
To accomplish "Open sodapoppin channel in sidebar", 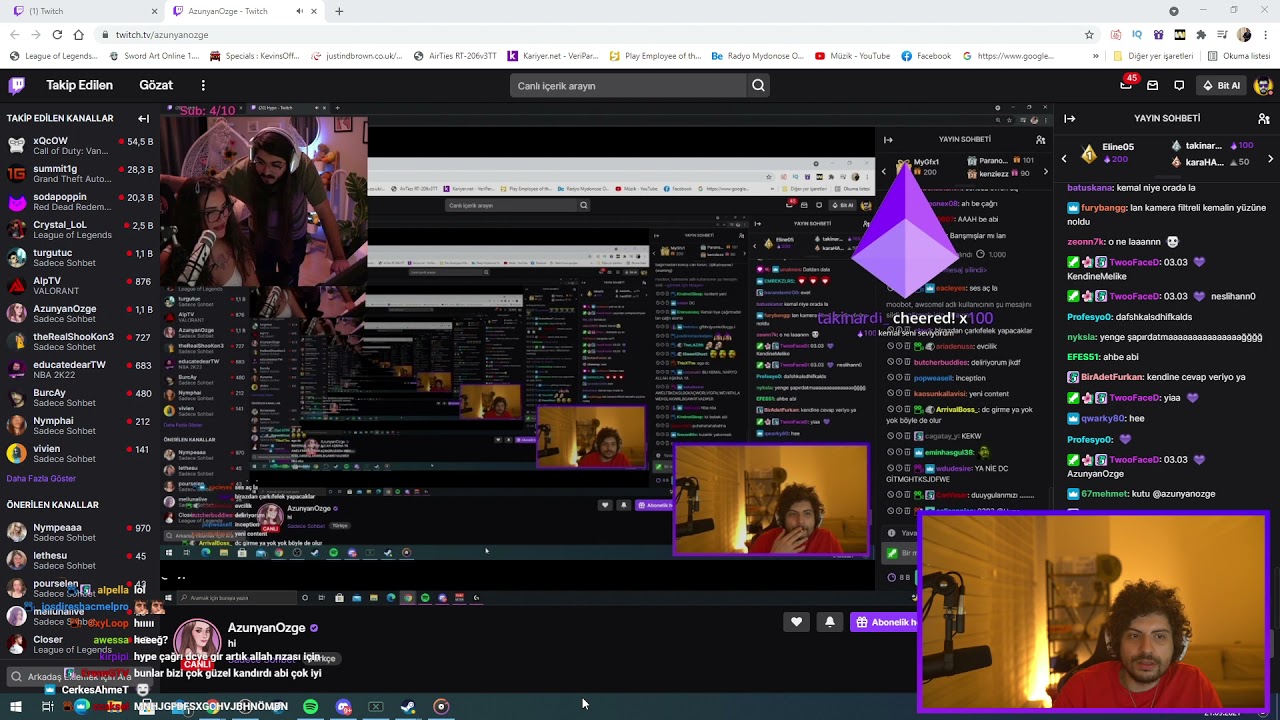I will 80,202.
